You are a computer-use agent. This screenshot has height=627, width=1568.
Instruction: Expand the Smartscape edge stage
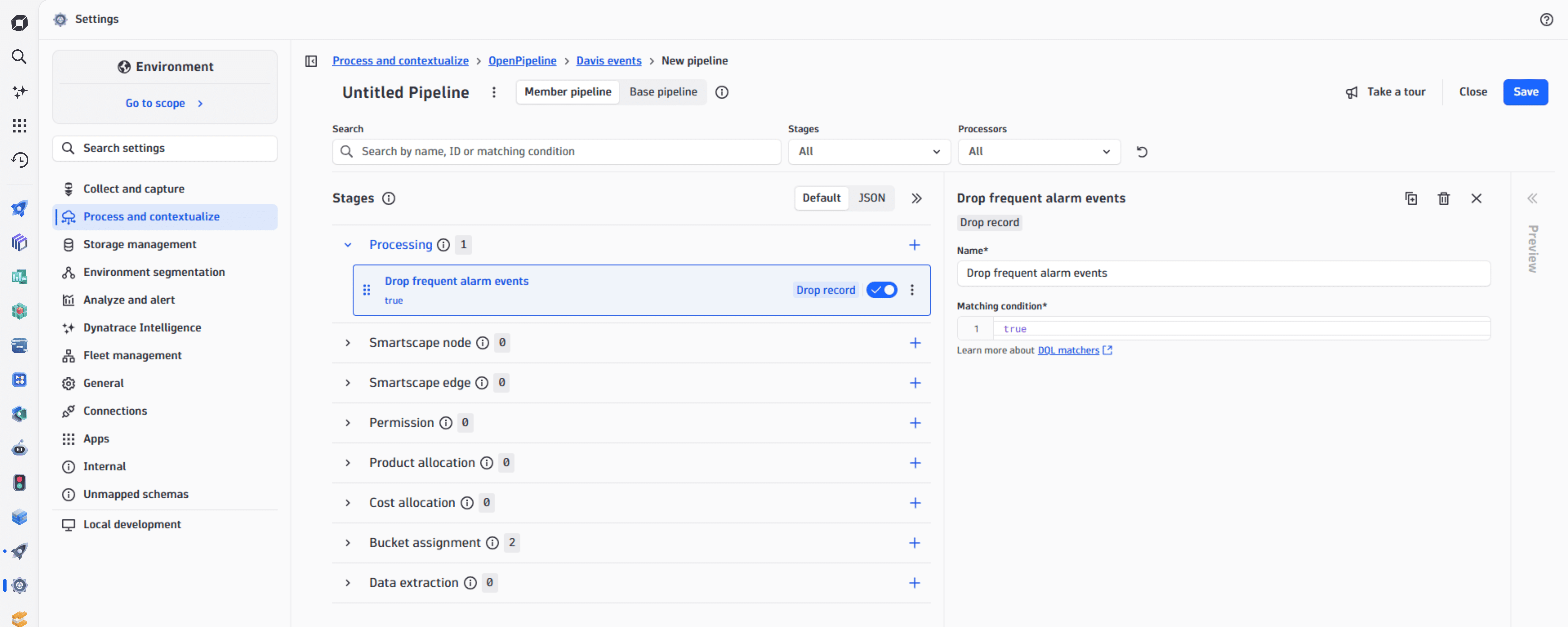click(x=347, y=383)
